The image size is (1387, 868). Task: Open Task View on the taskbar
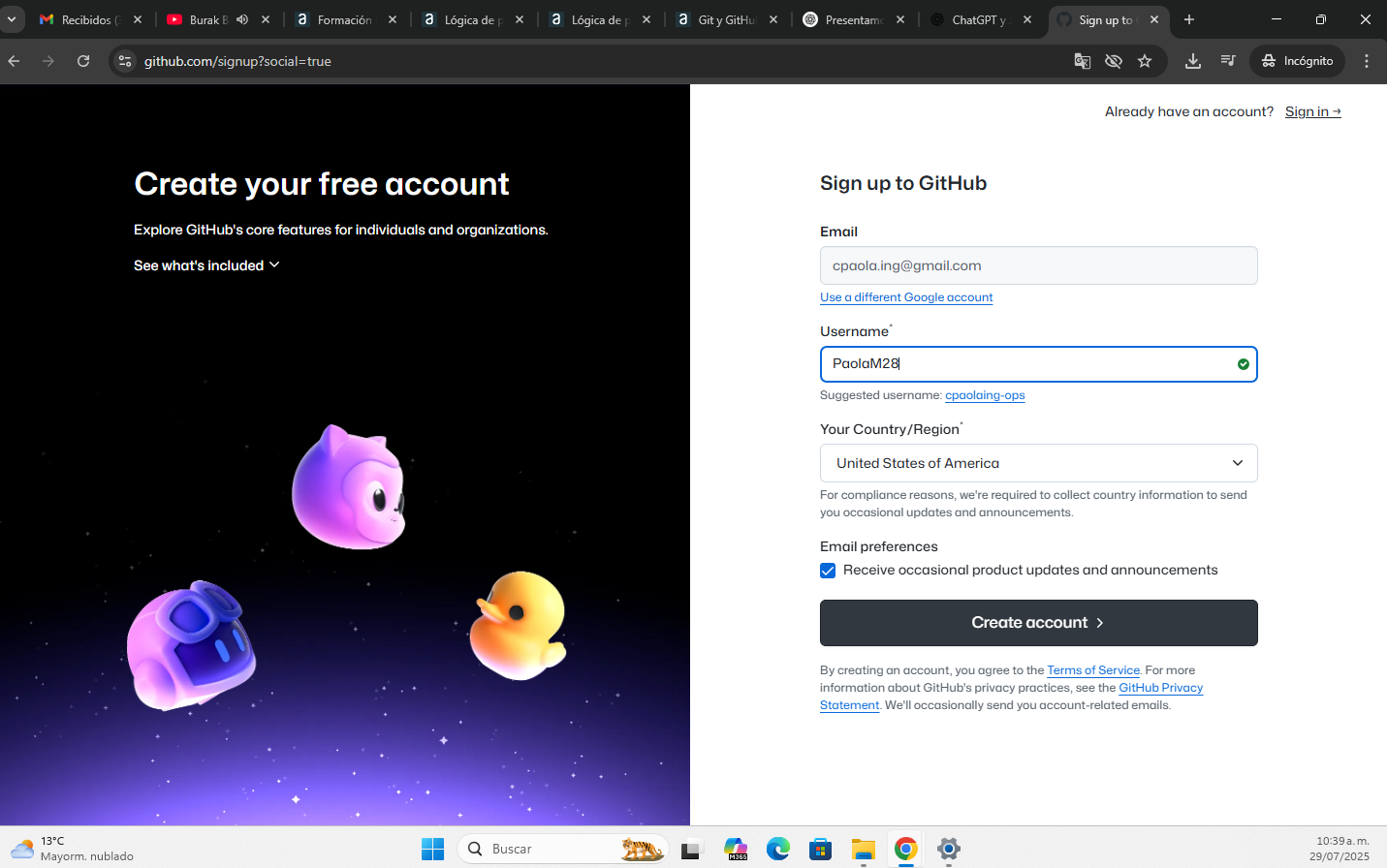click(690, 850)
